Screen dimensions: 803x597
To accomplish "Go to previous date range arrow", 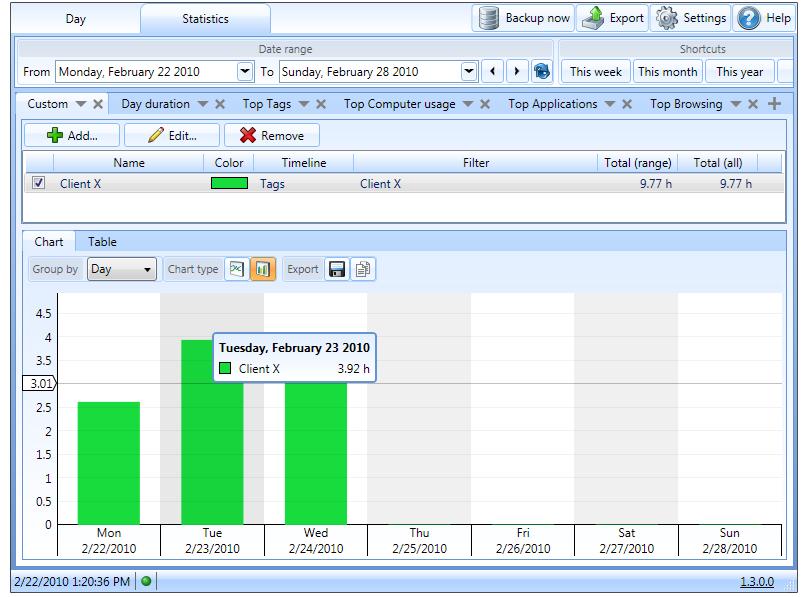I will [493, 71].
